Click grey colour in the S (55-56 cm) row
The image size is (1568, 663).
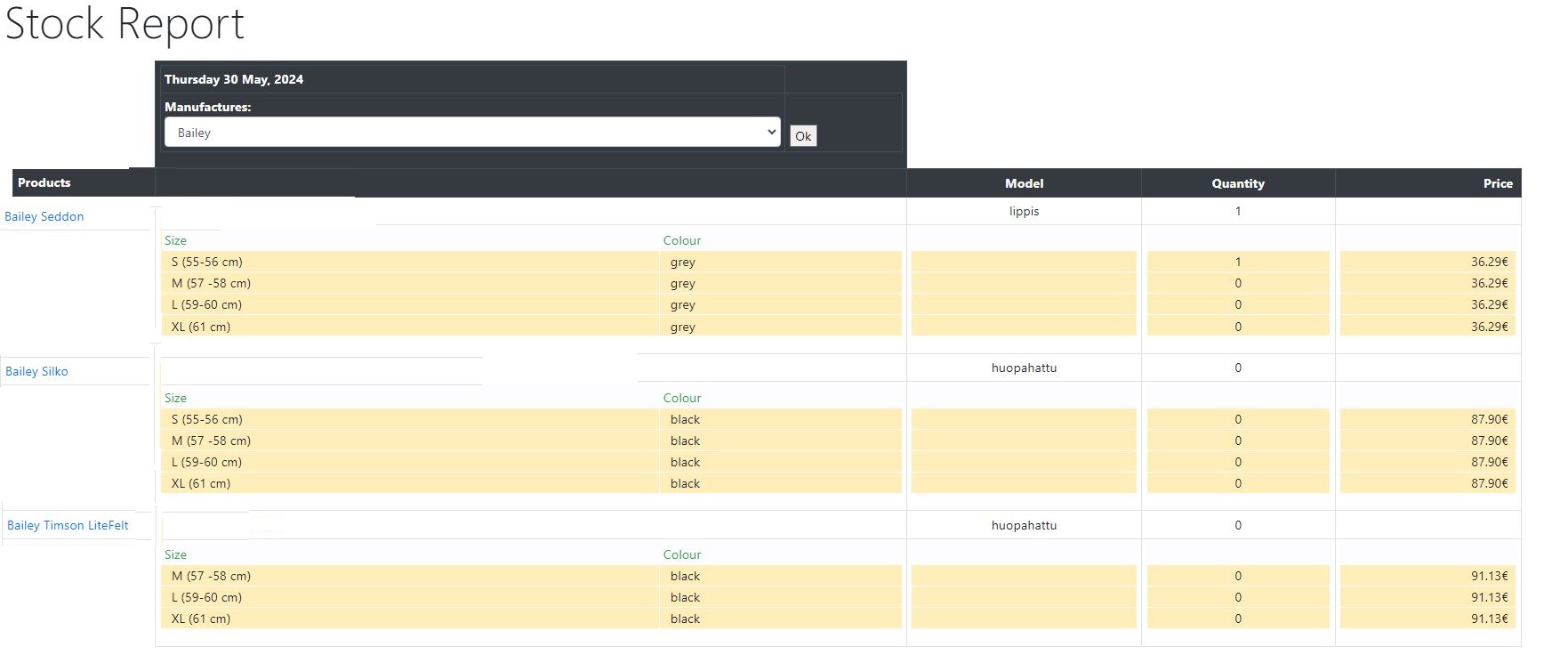pos(683,263)
